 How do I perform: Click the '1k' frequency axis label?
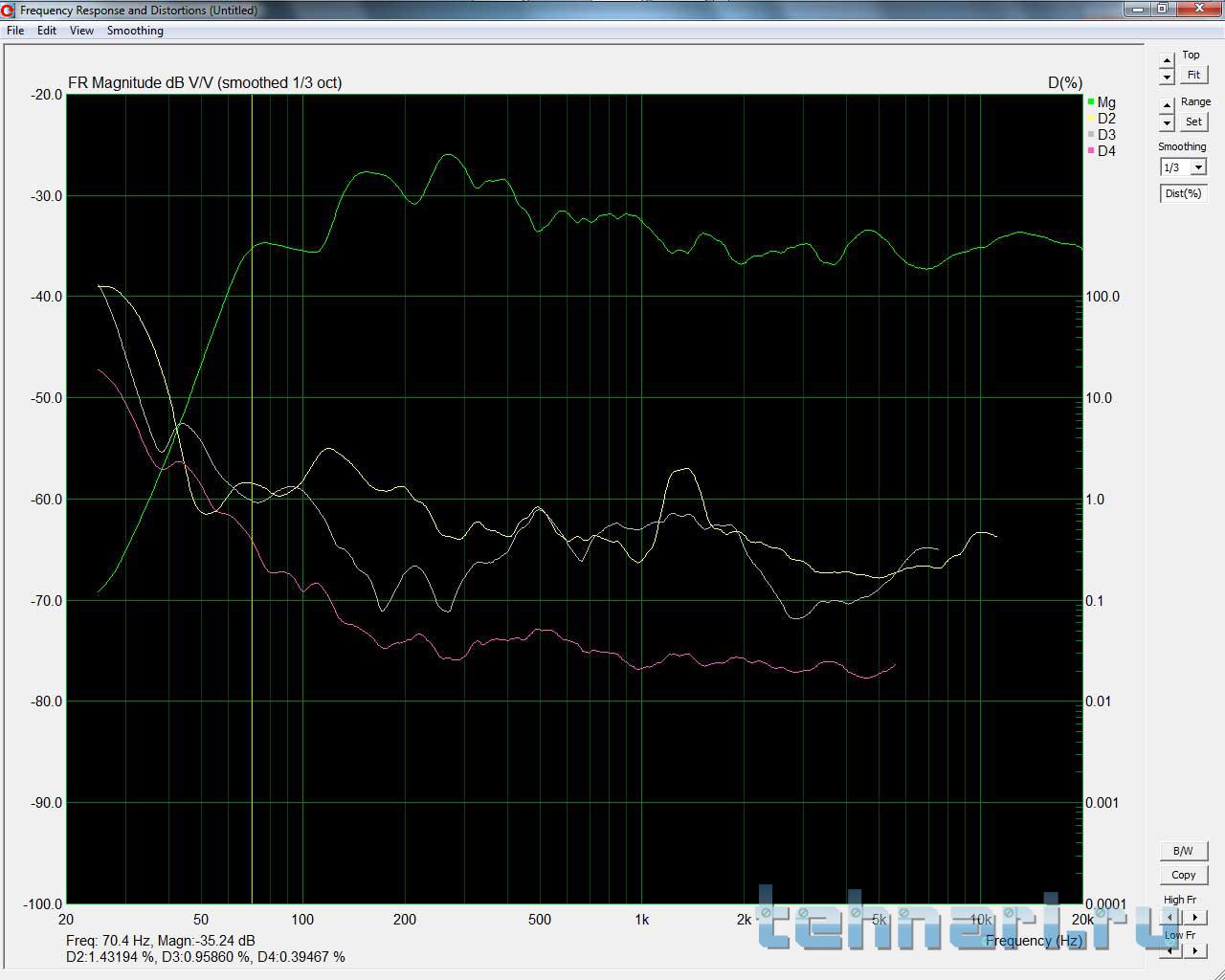pos(641,920)
